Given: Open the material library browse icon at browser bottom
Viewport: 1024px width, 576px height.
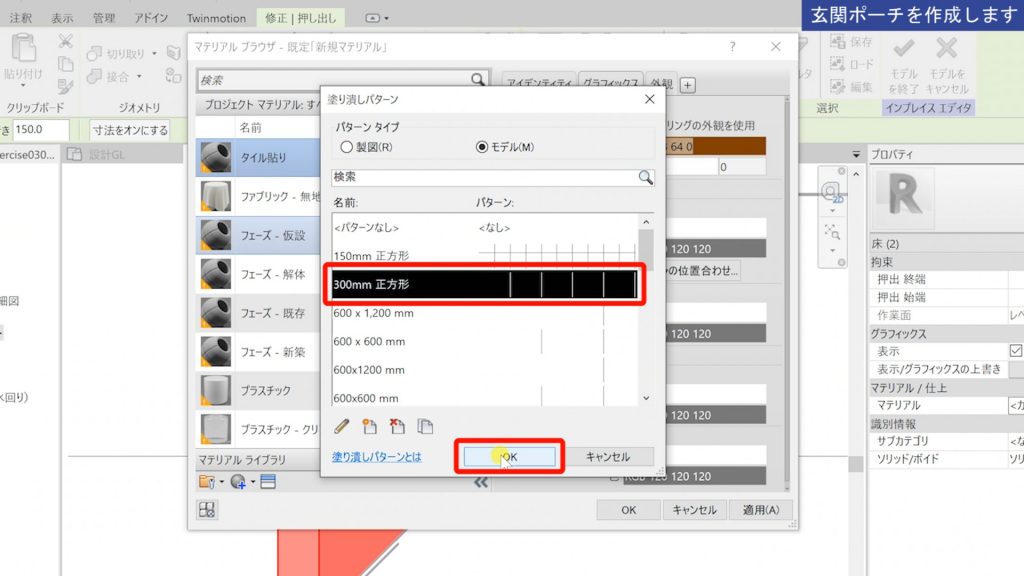Looking at the screenshot, I should (x=204, y=482).
